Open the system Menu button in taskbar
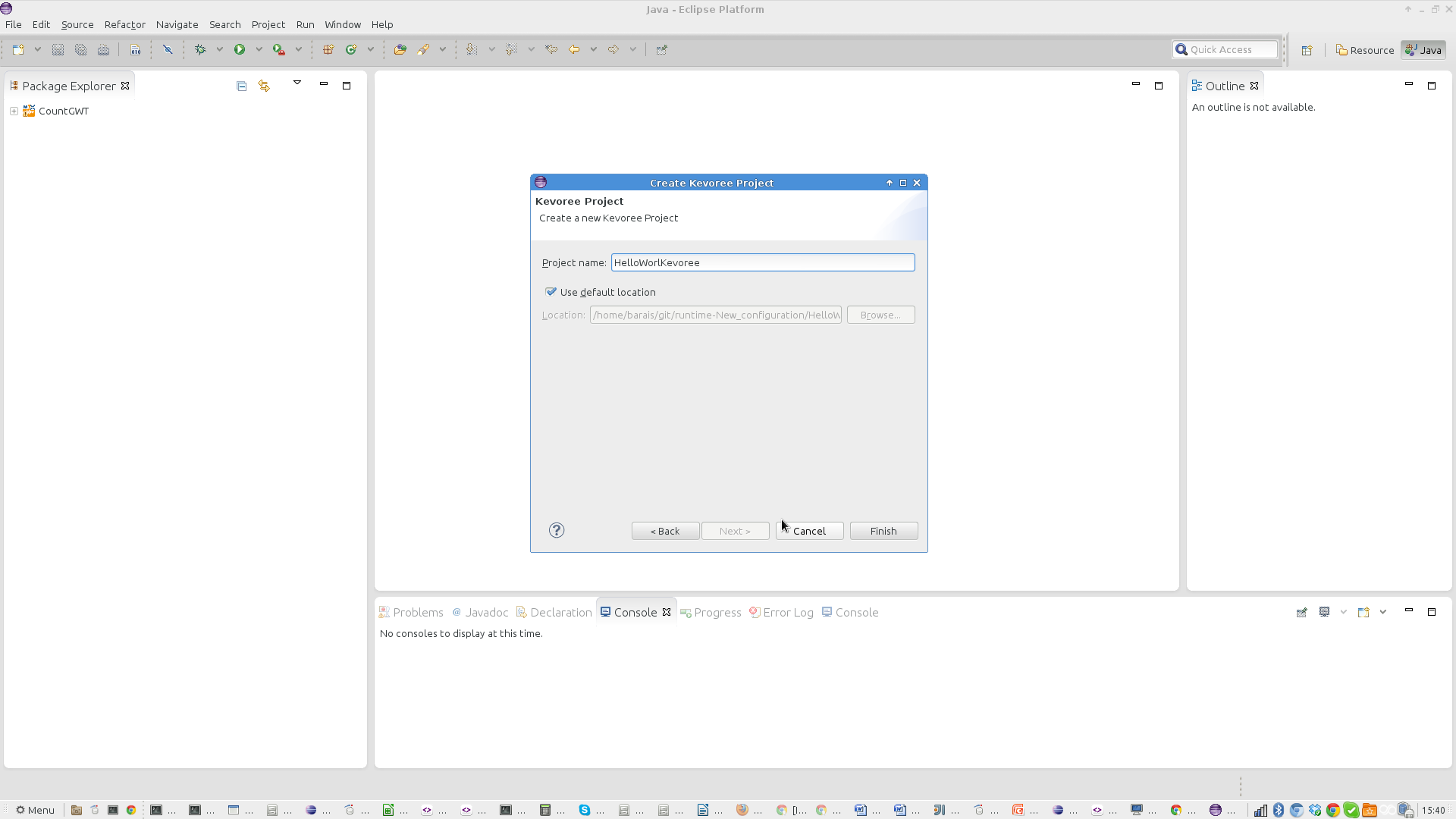Image resolution: width=1456 pixels, height=819 pixels. 35,810
